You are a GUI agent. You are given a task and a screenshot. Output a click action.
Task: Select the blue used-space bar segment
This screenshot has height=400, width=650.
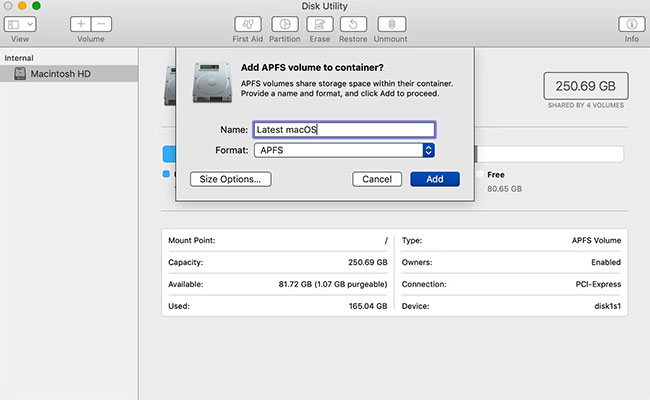click(169, 154)
